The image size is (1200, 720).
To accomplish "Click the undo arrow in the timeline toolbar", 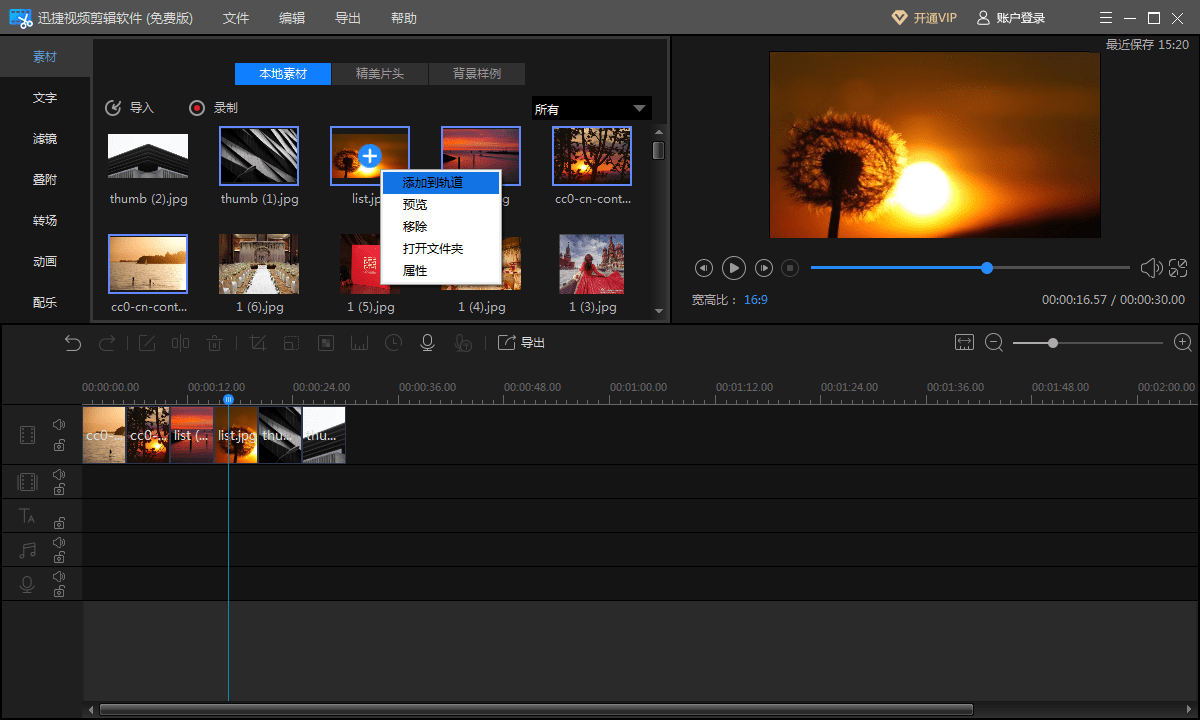I will tap(73, 343).
